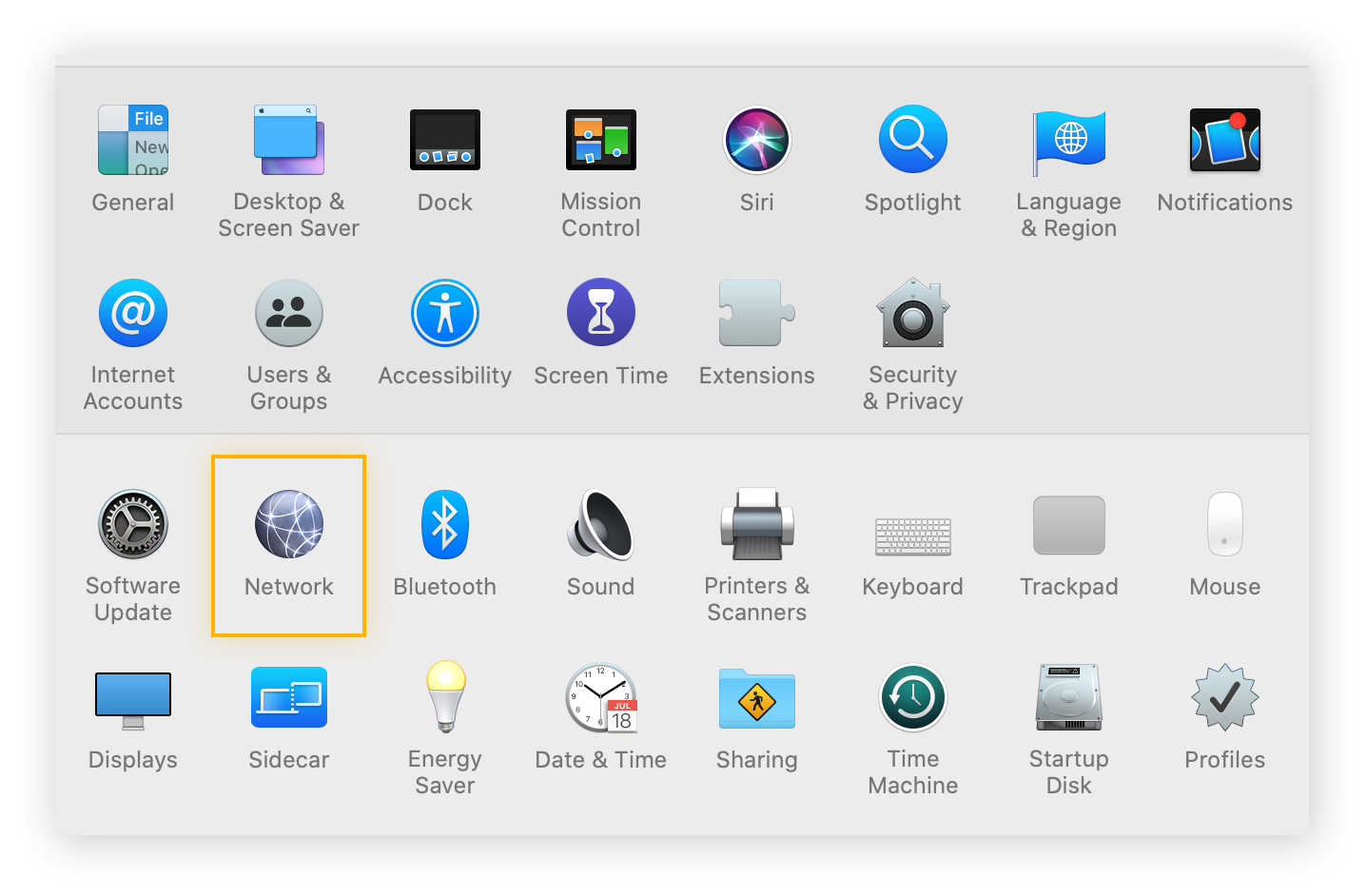
Task: Open Users & Groups settings
Action: tap(289, 314)
